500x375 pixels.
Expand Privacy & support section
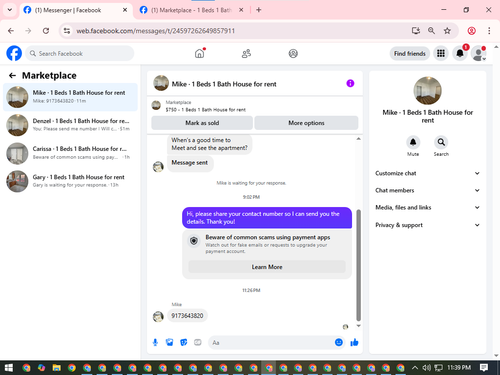click(428, 225)
